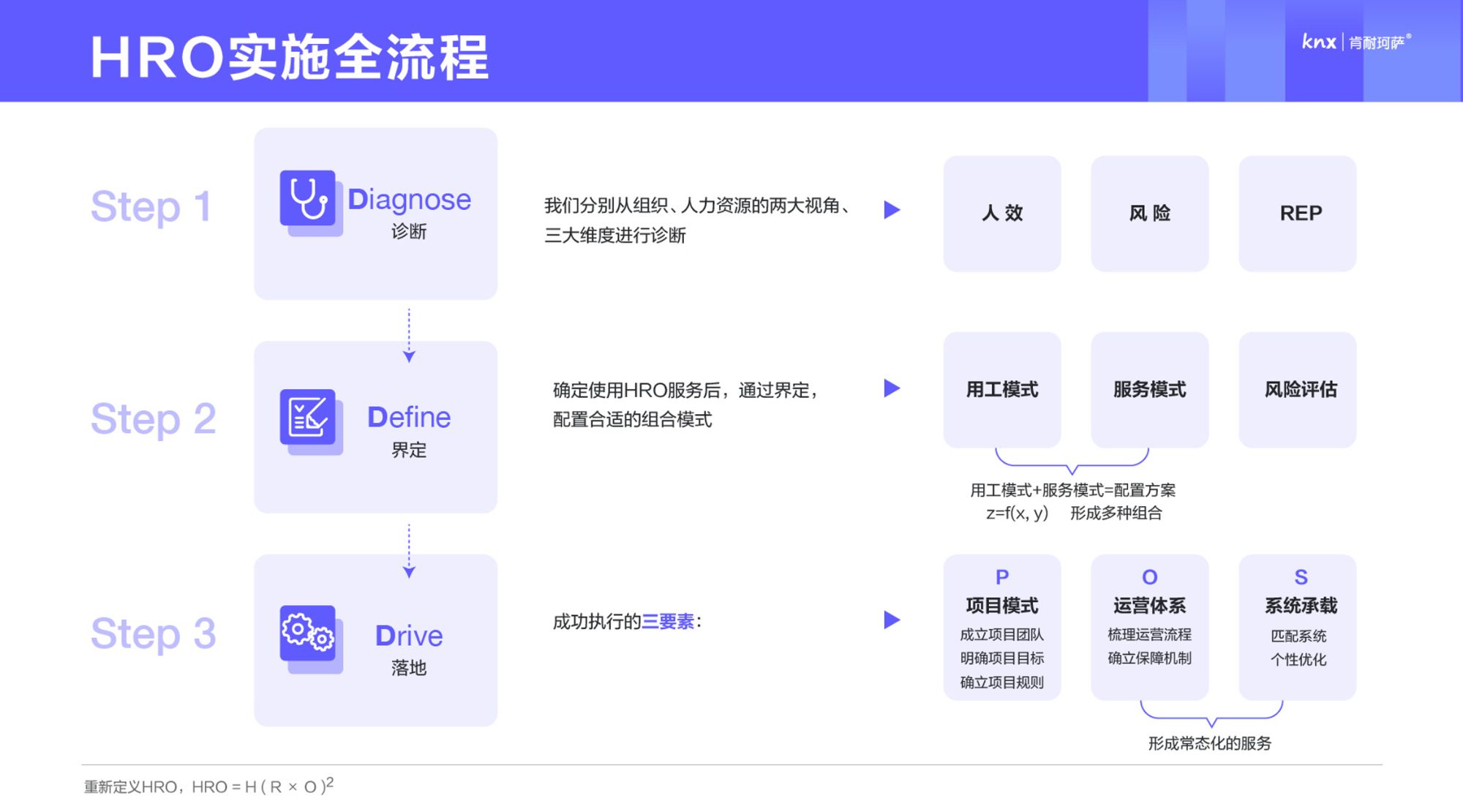Select the 风险 card
Viewport: 1463px width, 812px height.
[1149, 214]
